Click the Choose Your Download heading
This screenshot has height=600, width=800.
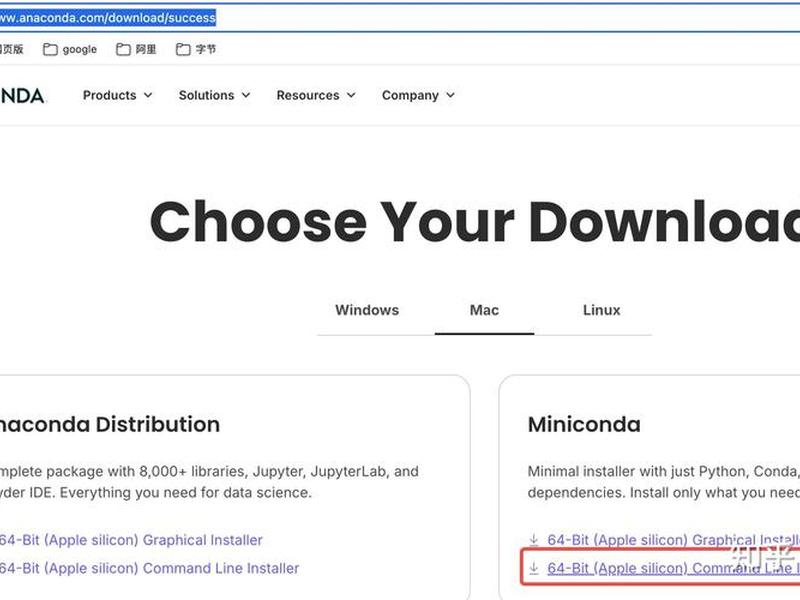(x=474, y=222)
